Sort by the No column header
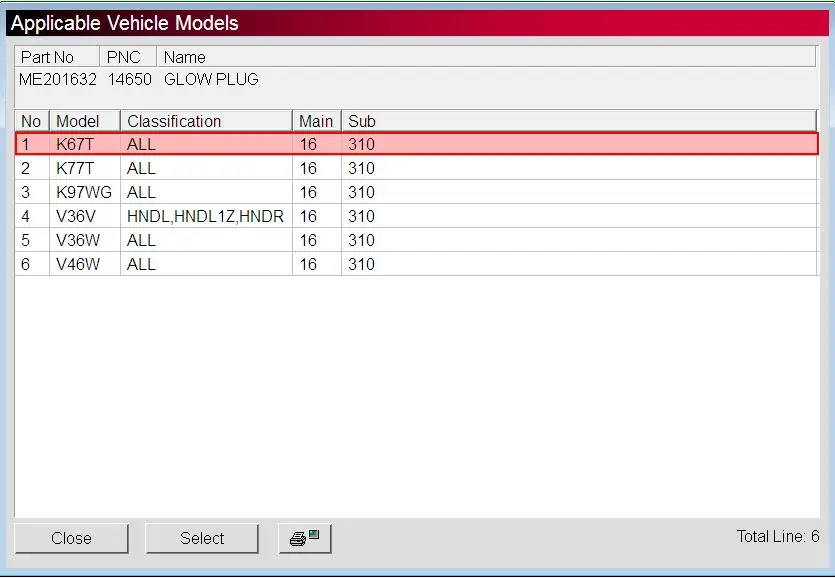Screen dimensions: 835x578 [32, 121]
